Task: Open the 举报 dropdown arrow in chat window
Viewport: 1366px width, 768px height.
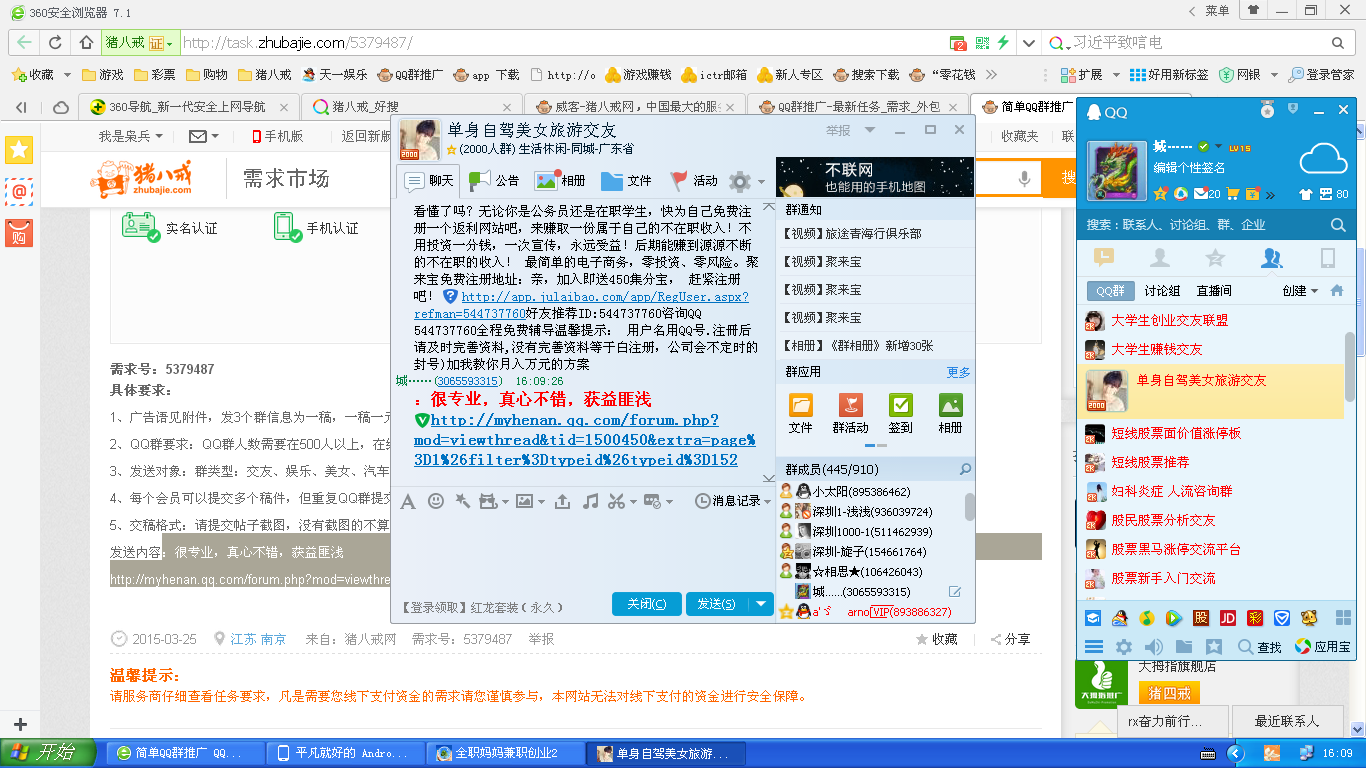Action: 870,130
